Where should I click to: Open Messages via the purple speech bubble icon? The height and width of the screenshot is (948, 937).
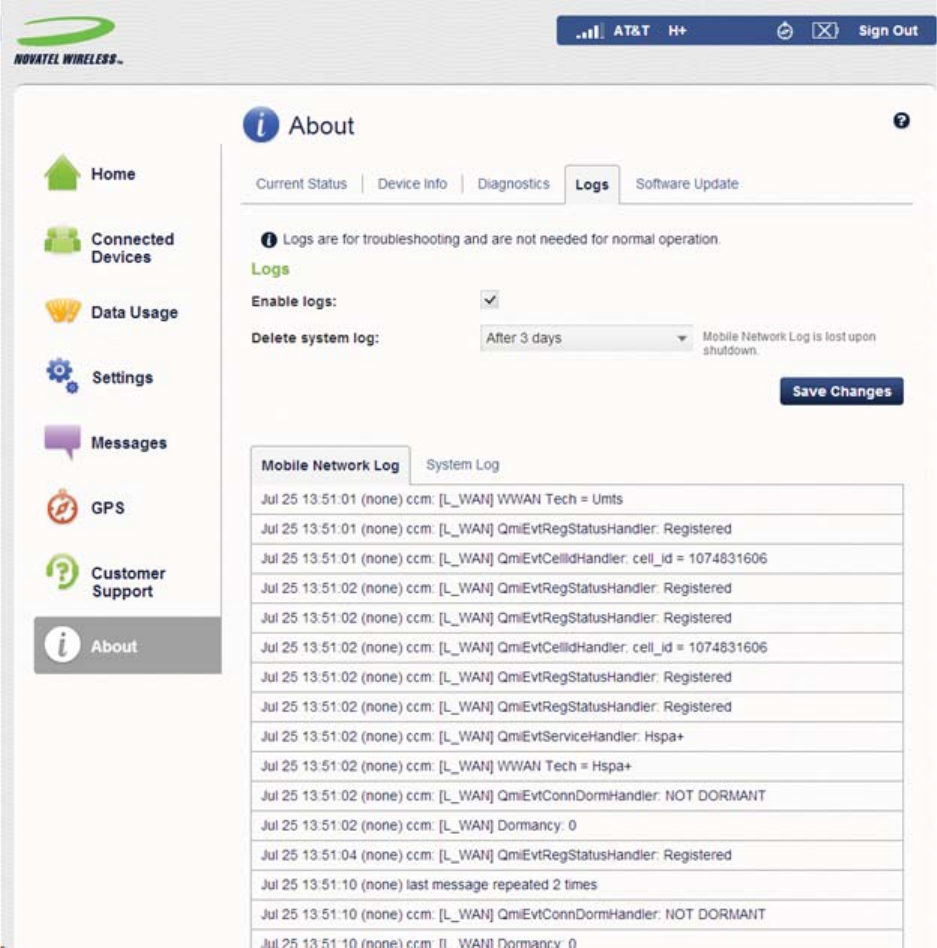tap(62, 442)
